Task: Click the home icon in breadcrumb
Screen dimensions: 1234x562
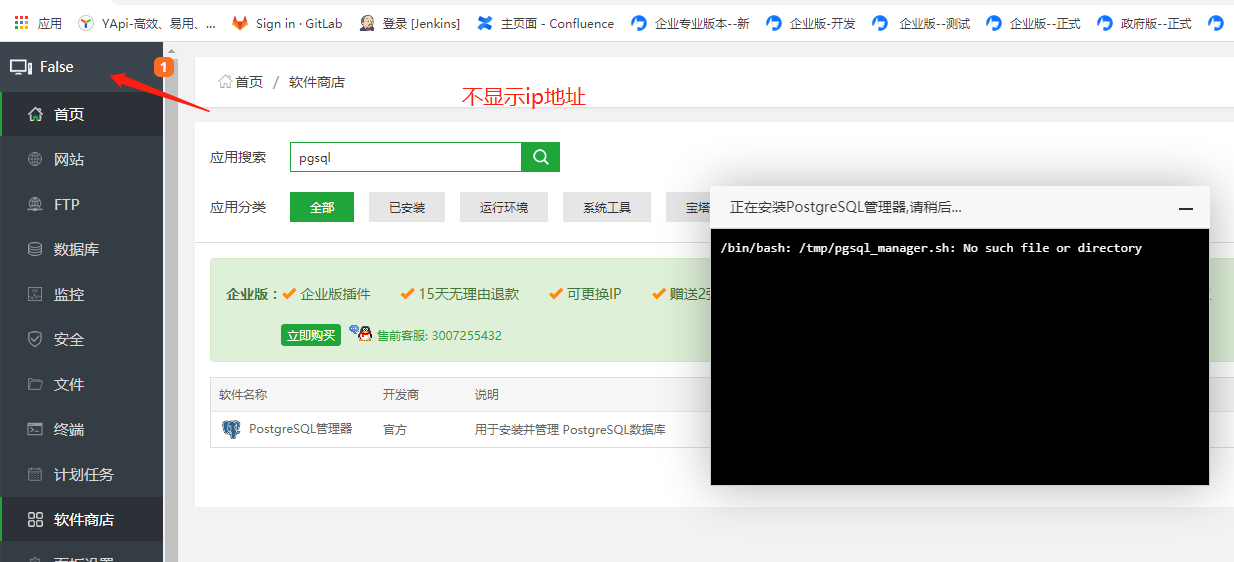Action: click(225, 82)
